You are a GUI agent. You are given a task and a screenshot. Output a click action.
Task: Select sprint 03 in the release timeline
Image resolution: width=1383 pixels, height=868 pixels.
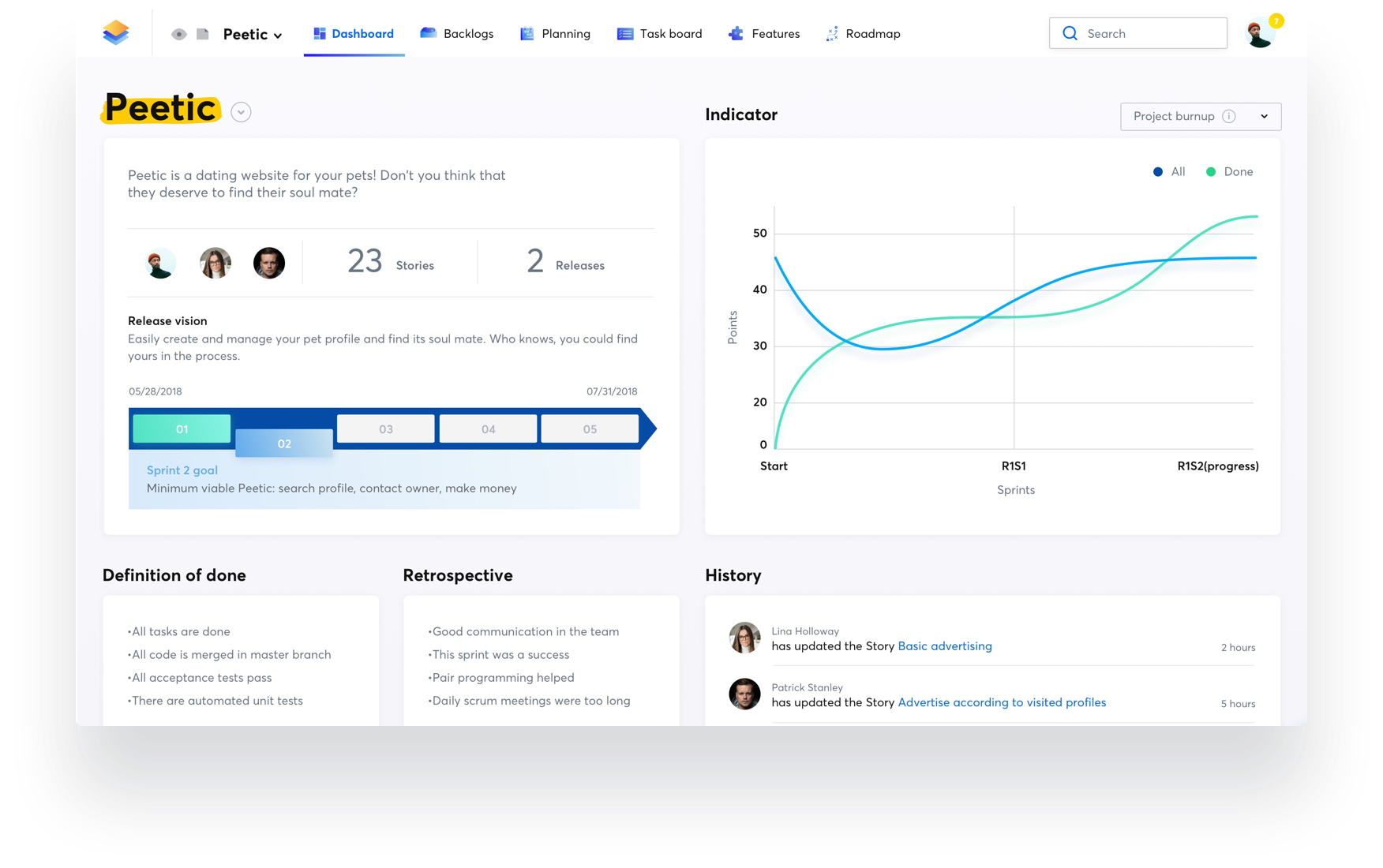[386, 428]
